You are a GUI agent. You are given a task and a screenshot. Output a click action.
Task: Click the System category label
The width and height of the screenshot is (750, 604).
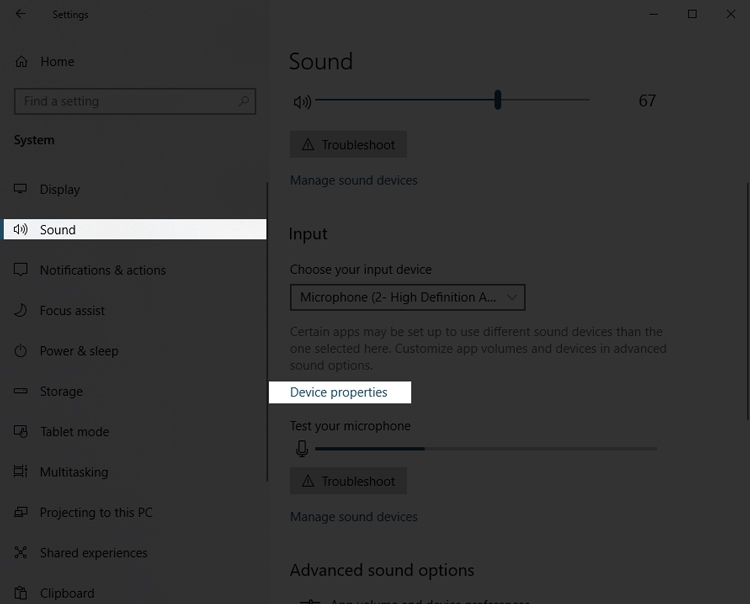point(34,140)
